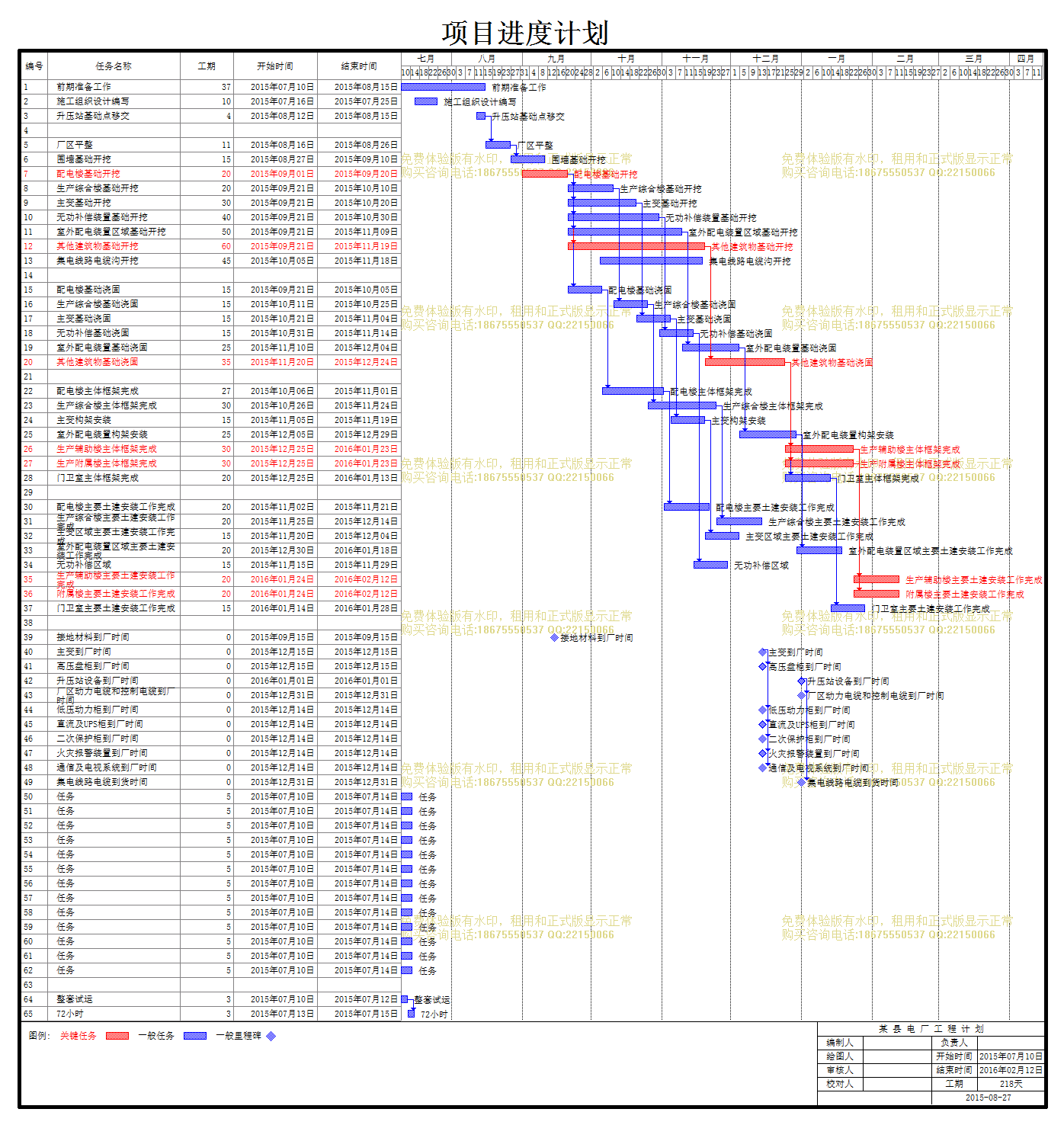Click start date 2015年09月15日 in row 39
This screenshot has width=1064, height=1125.
click(283, 637)
